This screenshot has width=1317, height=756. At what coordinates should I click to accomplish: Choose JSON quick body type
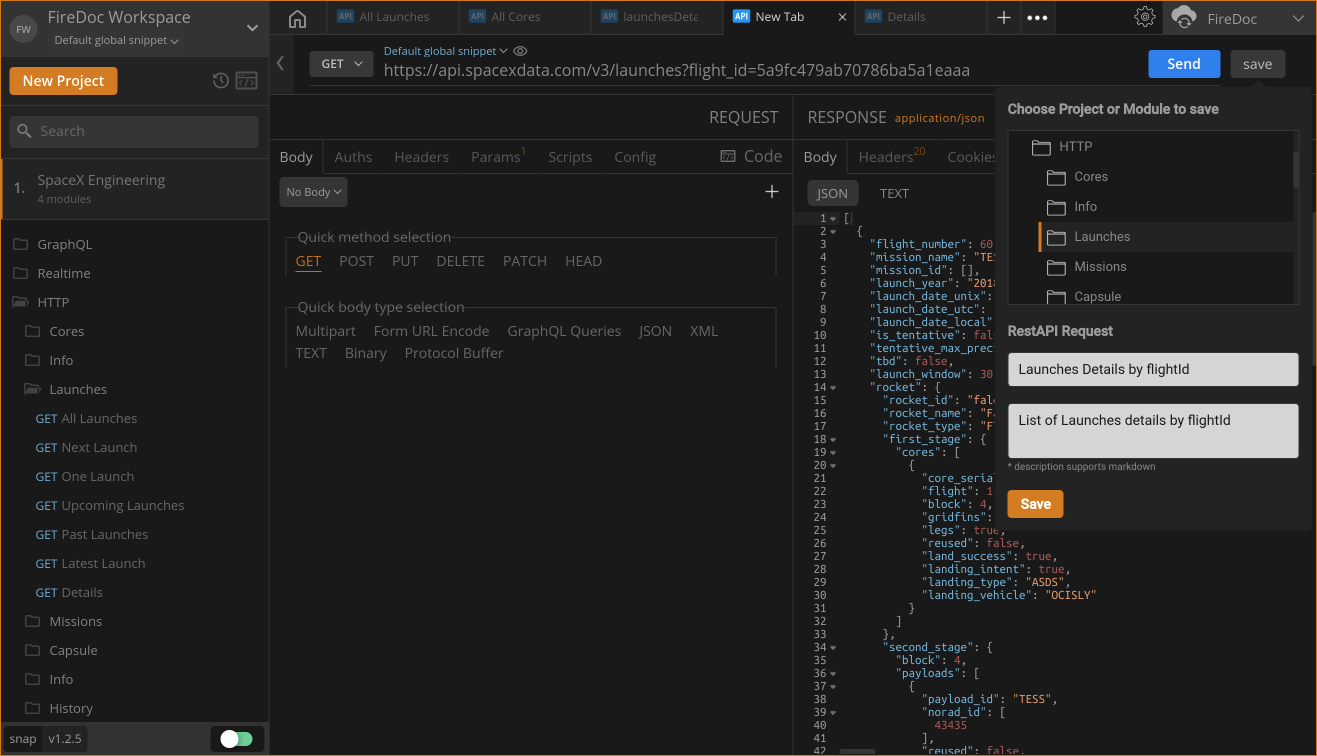click(x=655, y=331)
